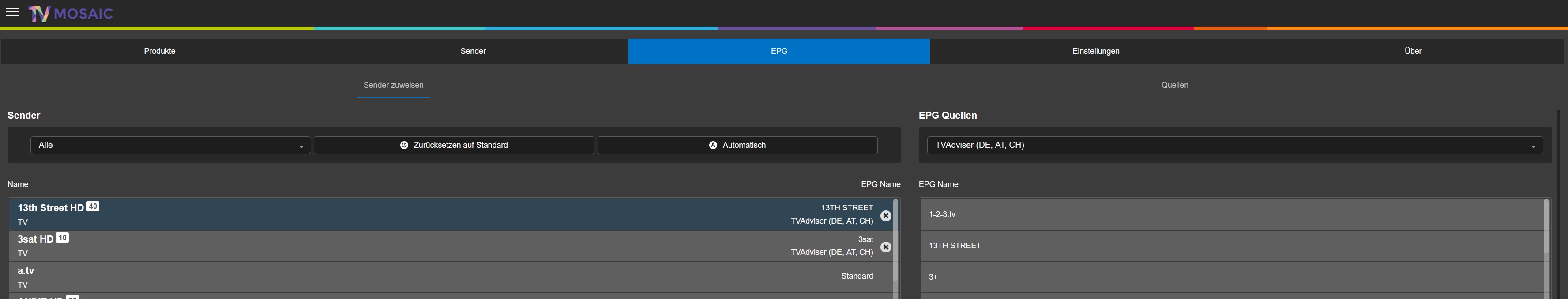This screenshot has height=299, width=1568.
Task: Click Zurücksetzen auf Standard button
Action: tap(454, 145)
